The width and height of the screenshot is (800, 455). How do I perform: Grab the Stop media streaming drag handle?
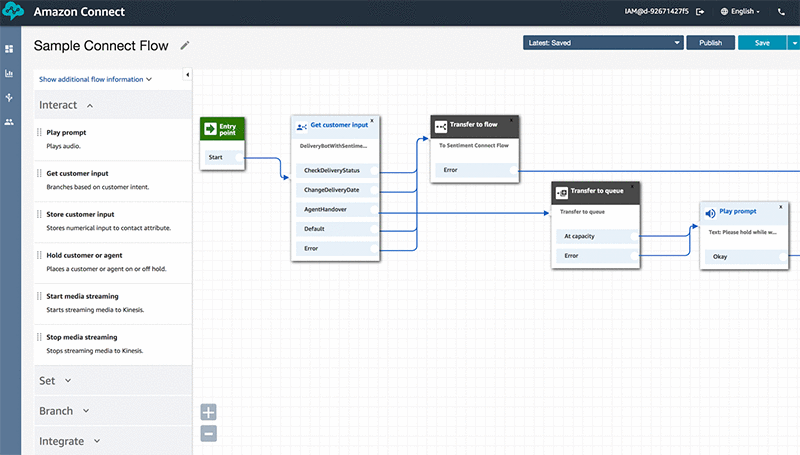click(x=39, y=337)
